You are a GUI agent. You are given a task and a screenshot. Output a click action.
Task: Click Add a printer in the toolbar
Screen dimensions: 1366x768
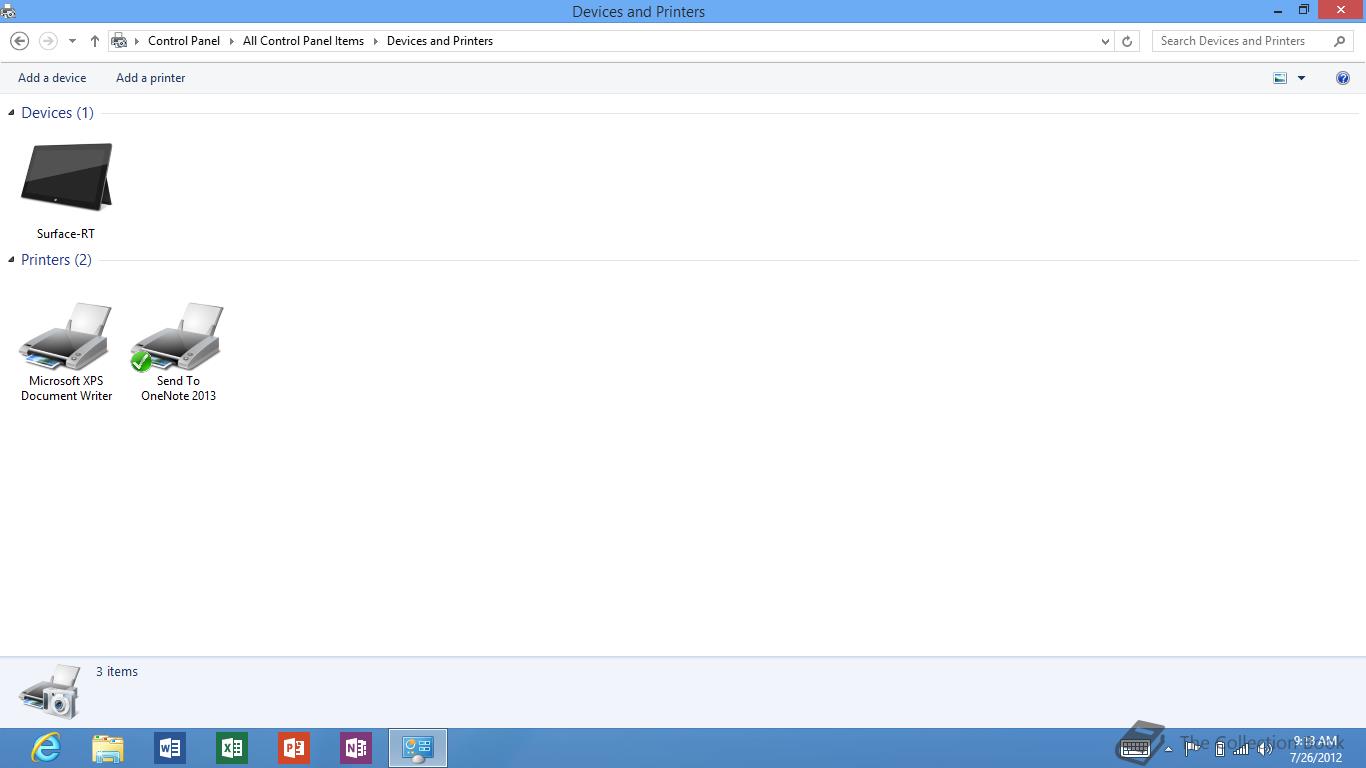[x=151, y=78]
